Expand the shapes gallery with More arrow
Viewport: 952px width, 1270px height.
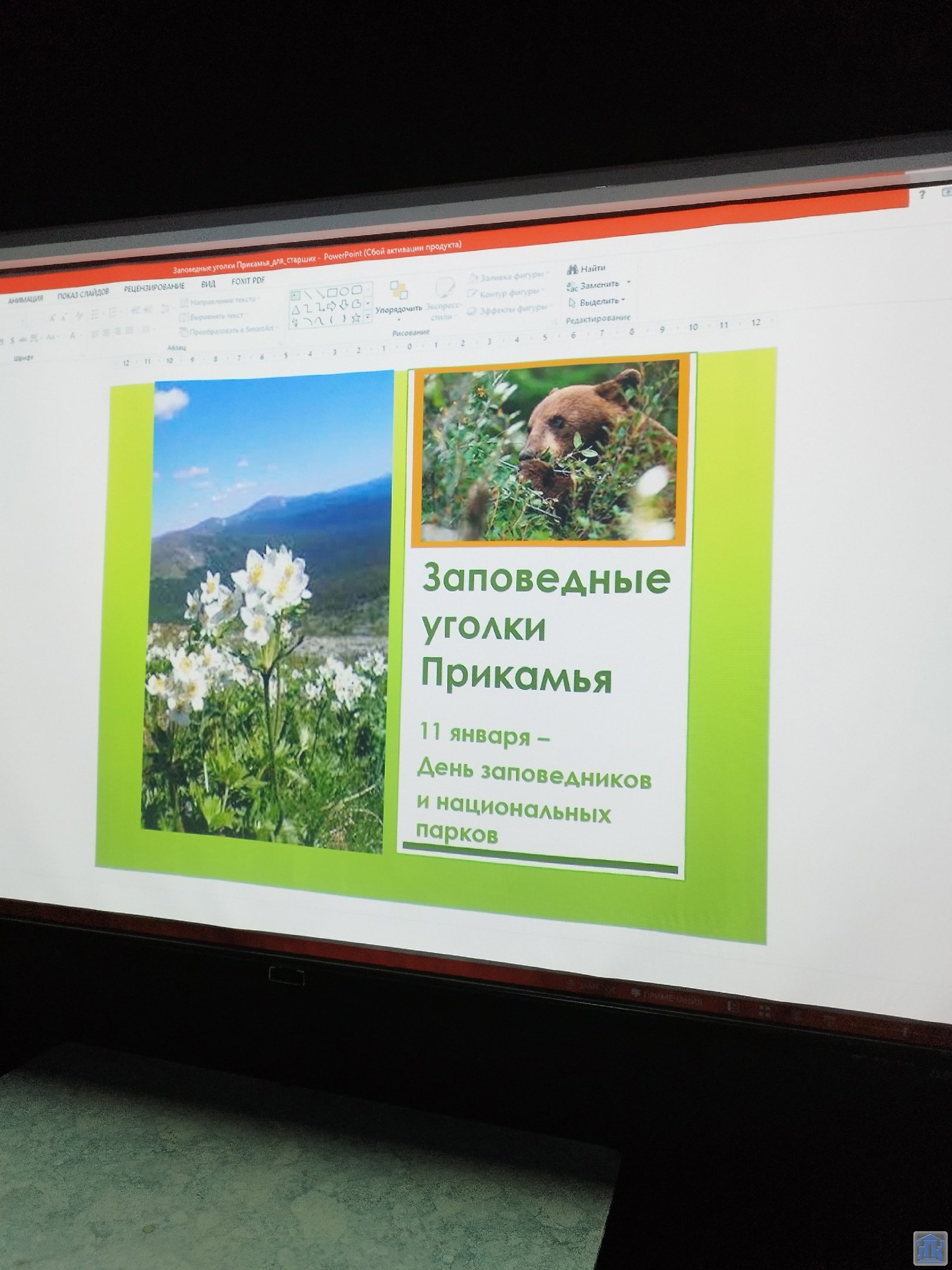pyautogui.click(x=368, y=317)
